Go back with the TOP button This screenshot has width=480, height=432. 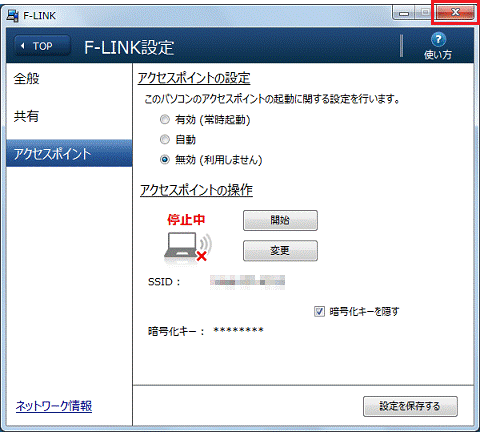coord(42,46)
